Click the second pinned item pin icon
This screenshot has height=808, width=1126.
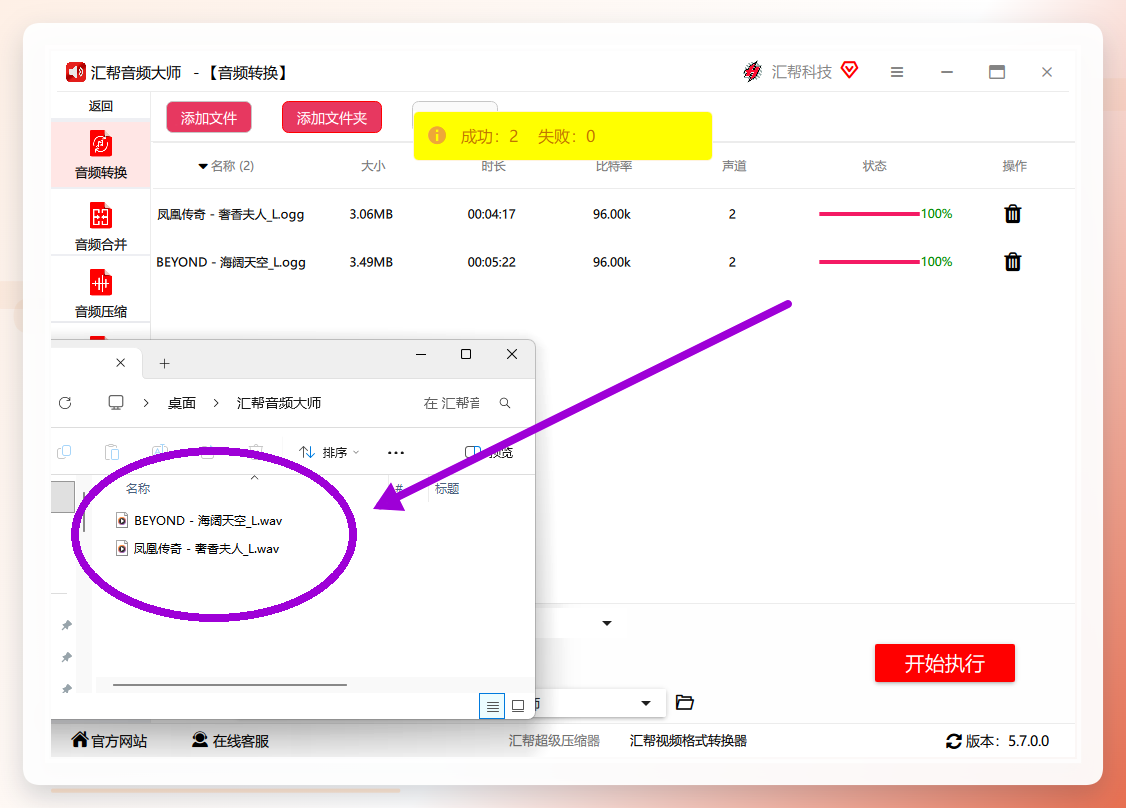(x=67, y=657)
